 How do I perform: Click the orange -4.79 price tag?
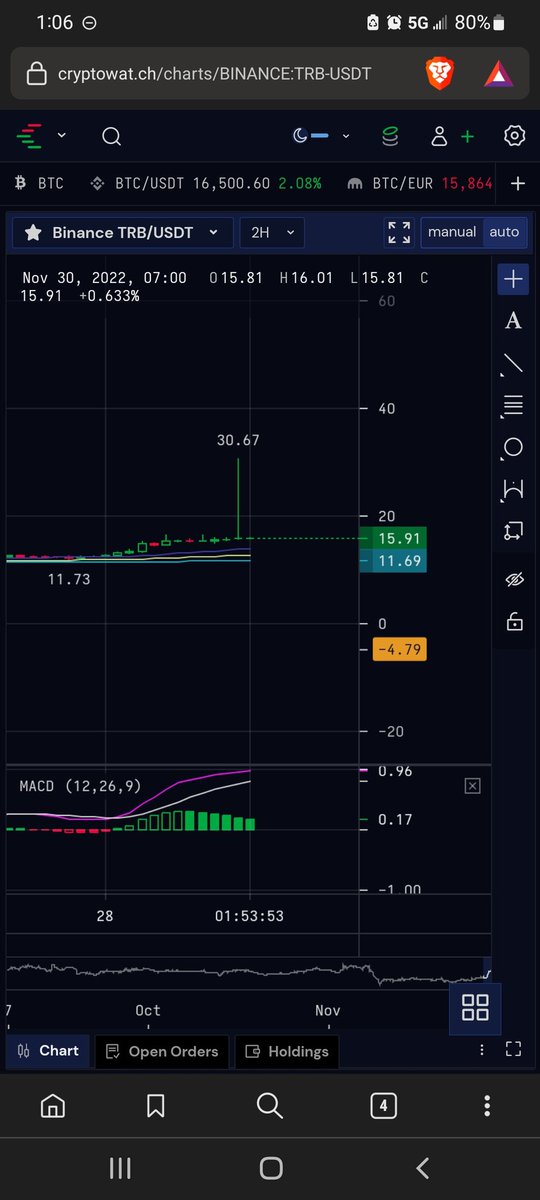point(399,650)
